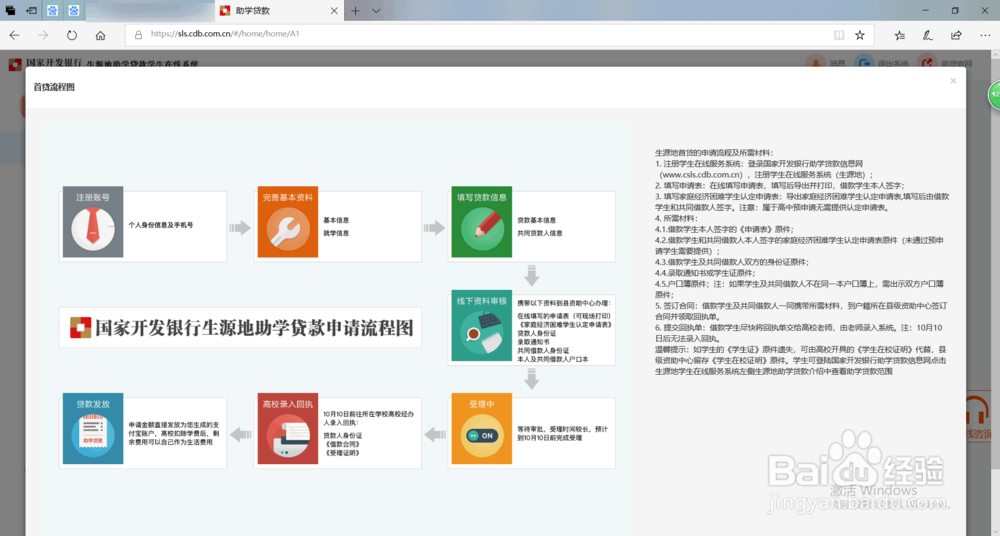This screenshot has height=536, width=1000.
Task: Click the 注册账号 tie icon
Action: (93, 228)
